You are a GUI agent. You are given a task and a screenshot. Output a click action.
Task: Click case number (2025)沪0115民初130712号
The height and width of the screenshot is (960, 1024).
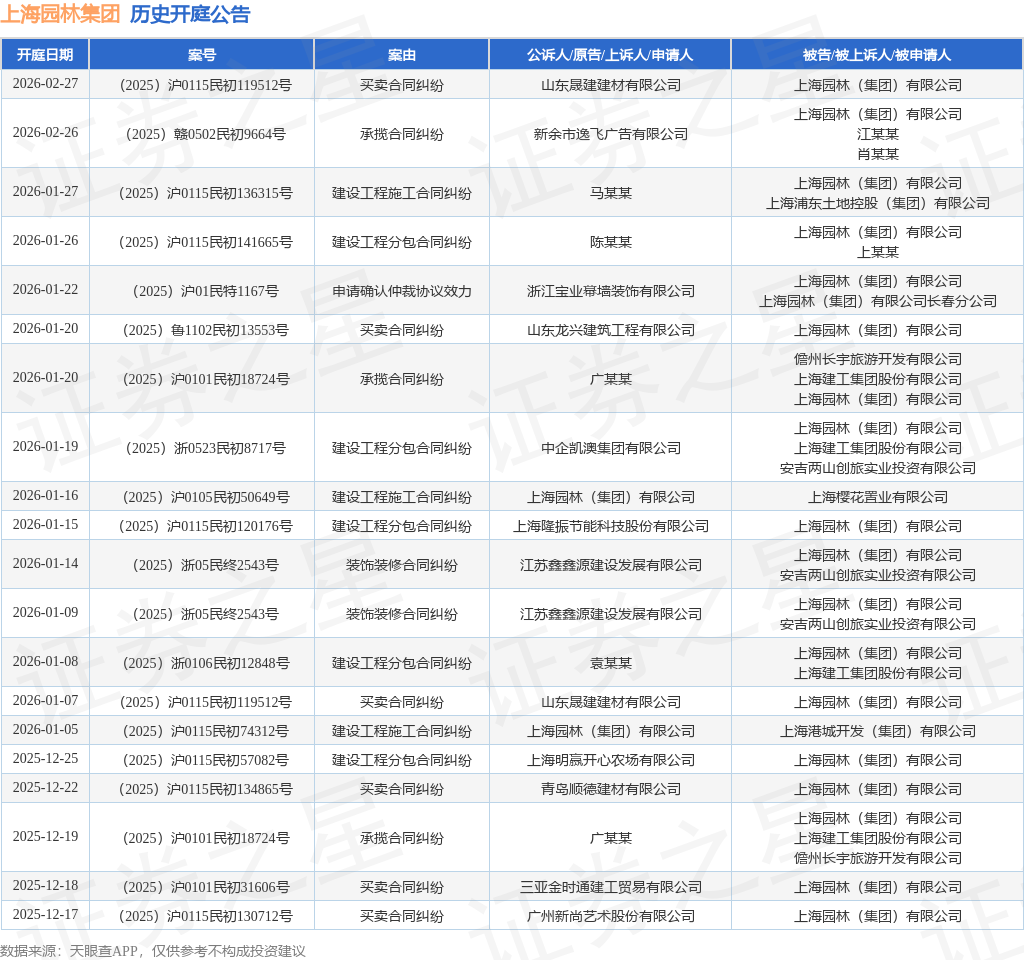point(206,916)
